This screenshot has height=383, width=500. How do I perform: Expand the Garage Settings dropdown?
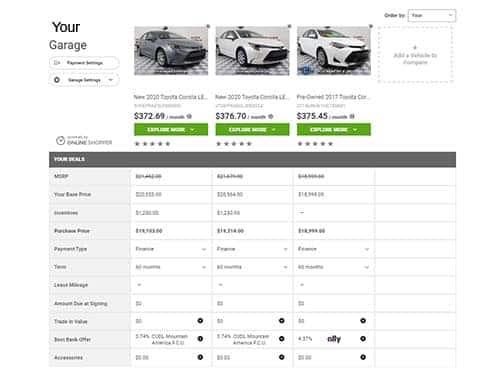tap(84, 80)
